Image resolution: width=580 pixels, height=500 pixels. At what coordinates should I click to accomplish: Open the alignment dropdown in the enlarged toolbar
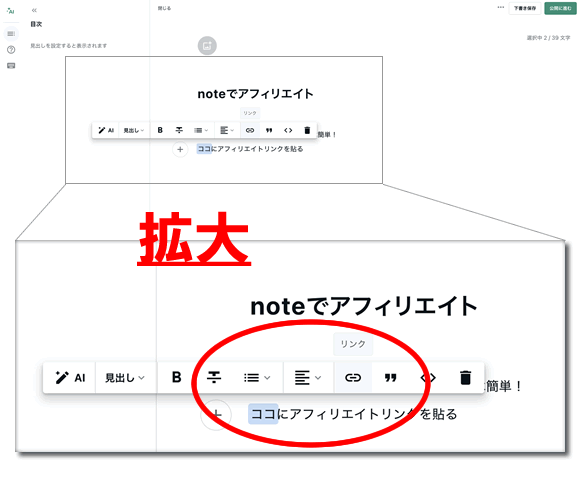(308, 378)
